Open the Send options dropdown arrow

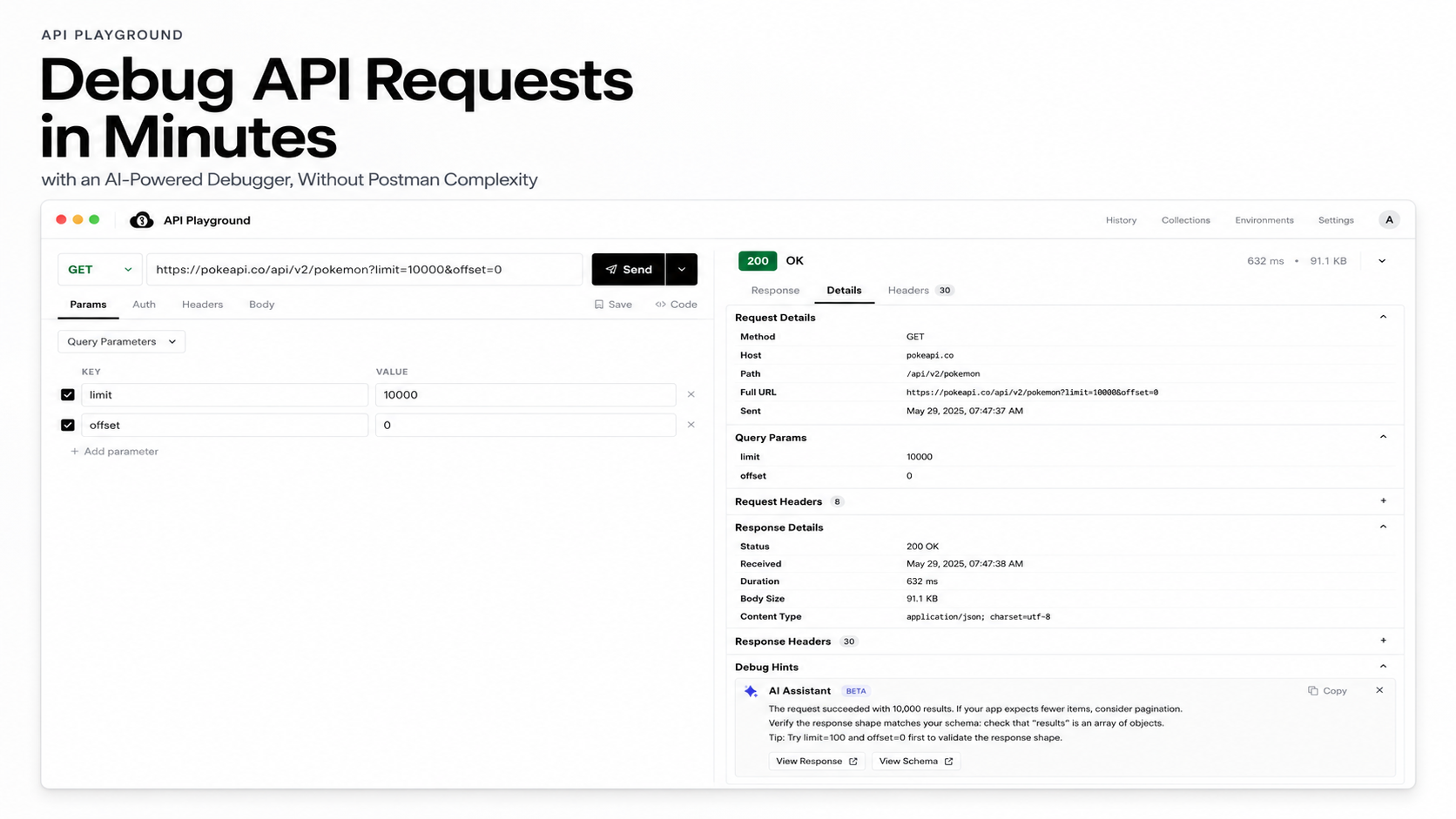tap(682, 270)
